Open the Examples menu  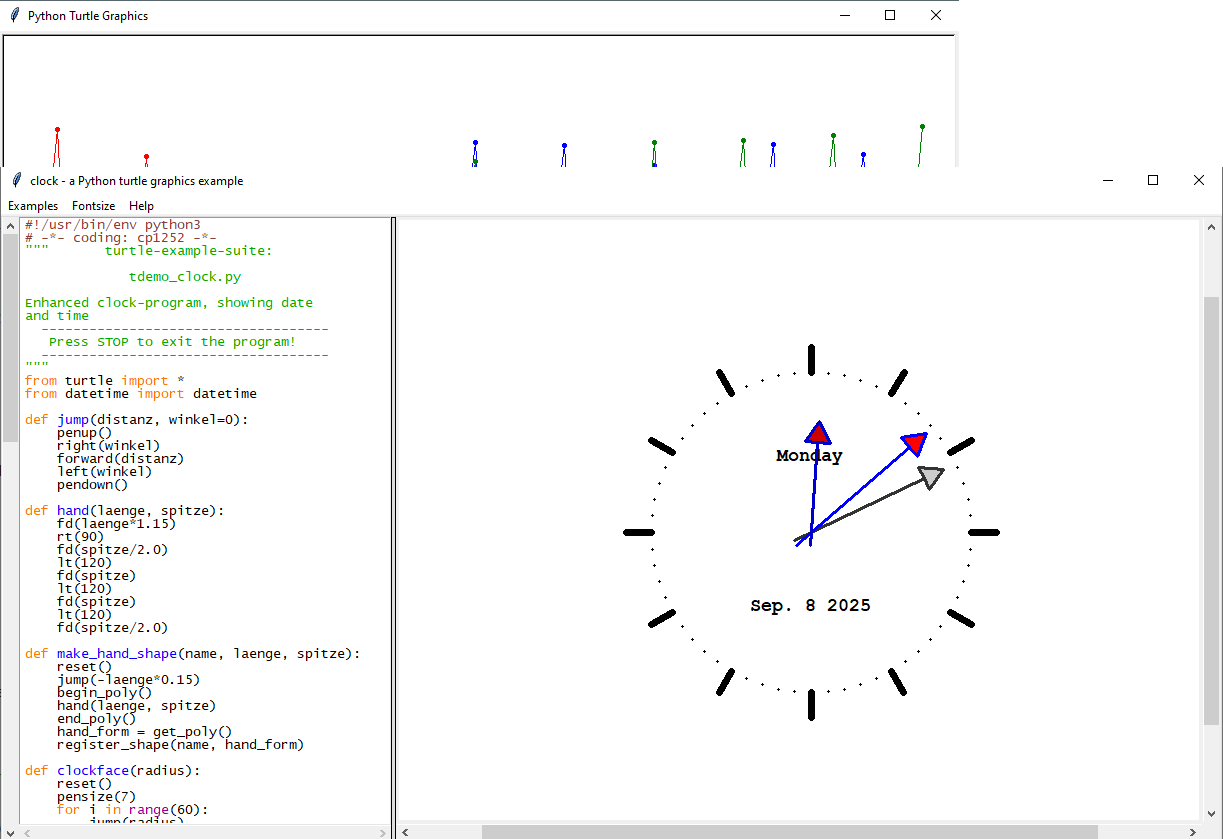[33, 206]
